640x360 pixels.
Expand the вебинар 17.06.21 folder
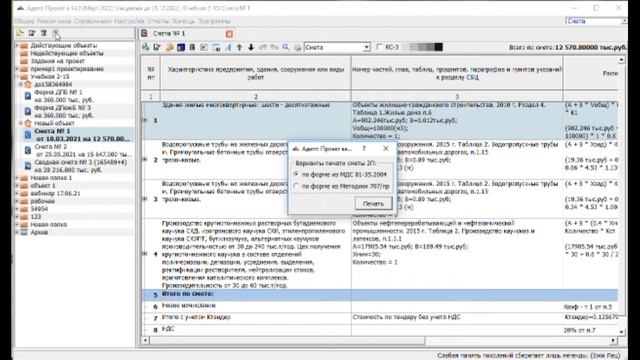coord(17,193)
